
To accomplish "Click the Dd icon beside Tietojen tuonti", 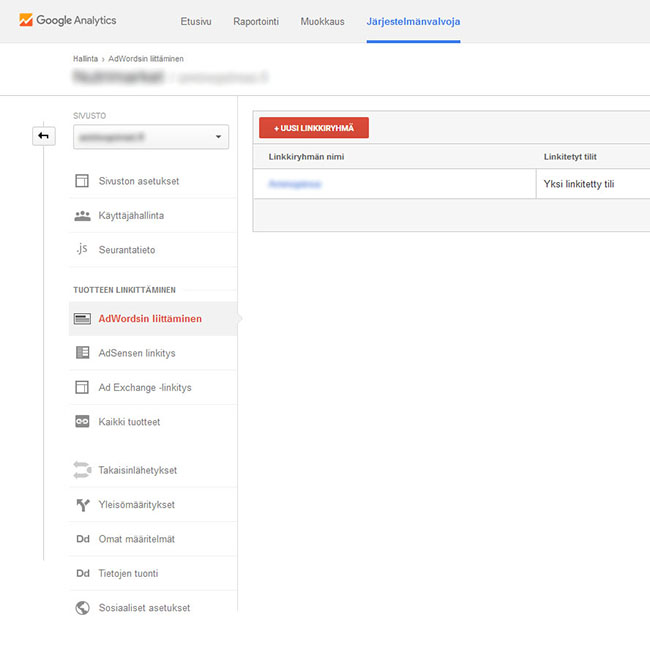I will (83, 573).
